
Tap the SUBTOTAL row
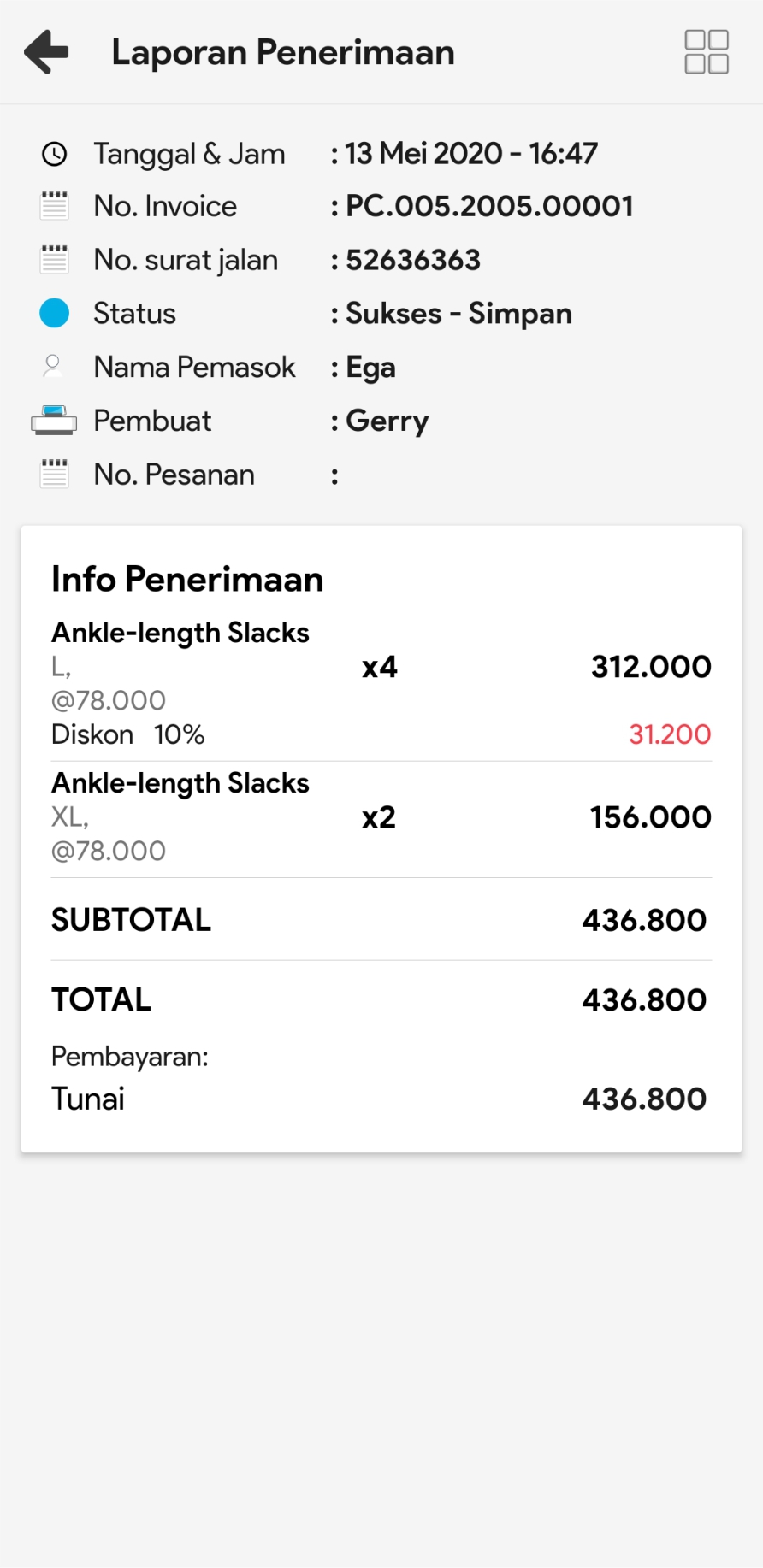pos(381,920)
